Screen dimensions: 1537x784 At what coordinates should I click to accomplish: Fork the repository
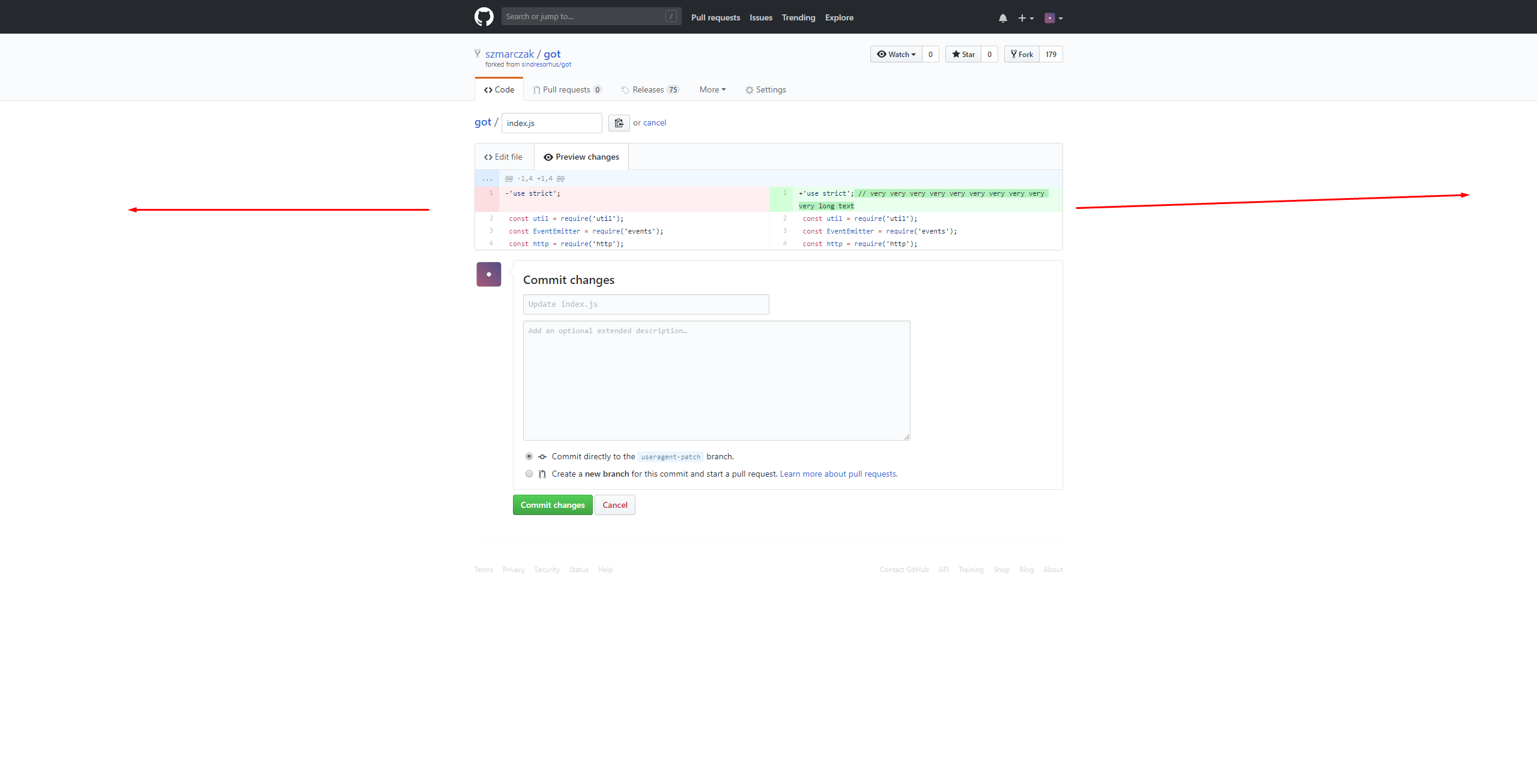[1021, 54]
